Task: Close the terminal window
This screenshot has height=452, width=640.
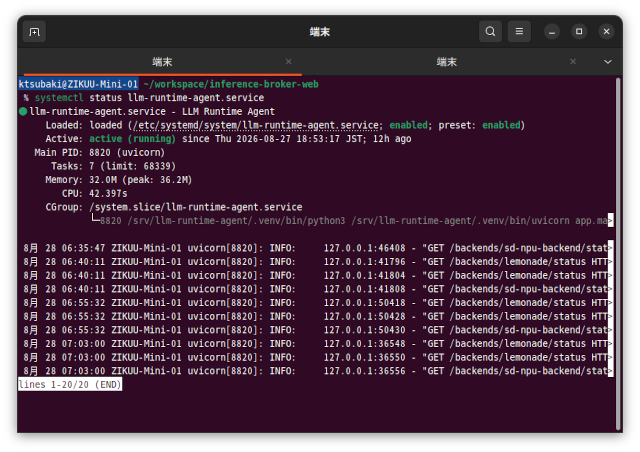Action: pyautogui.click(x=607, y=31)
